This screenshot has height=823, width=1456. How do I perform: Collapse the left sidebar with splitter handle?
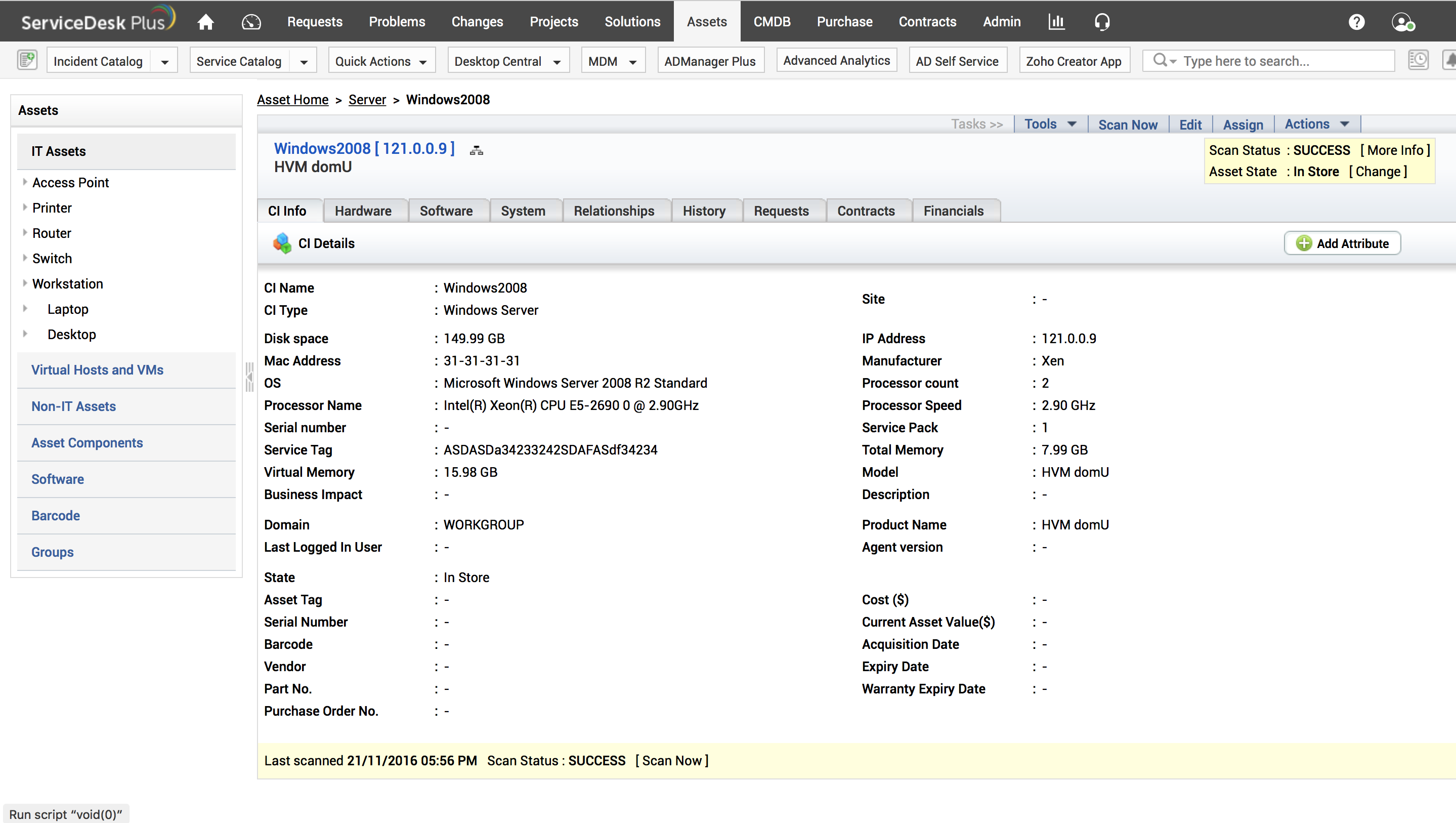click(x=249, y=377)
